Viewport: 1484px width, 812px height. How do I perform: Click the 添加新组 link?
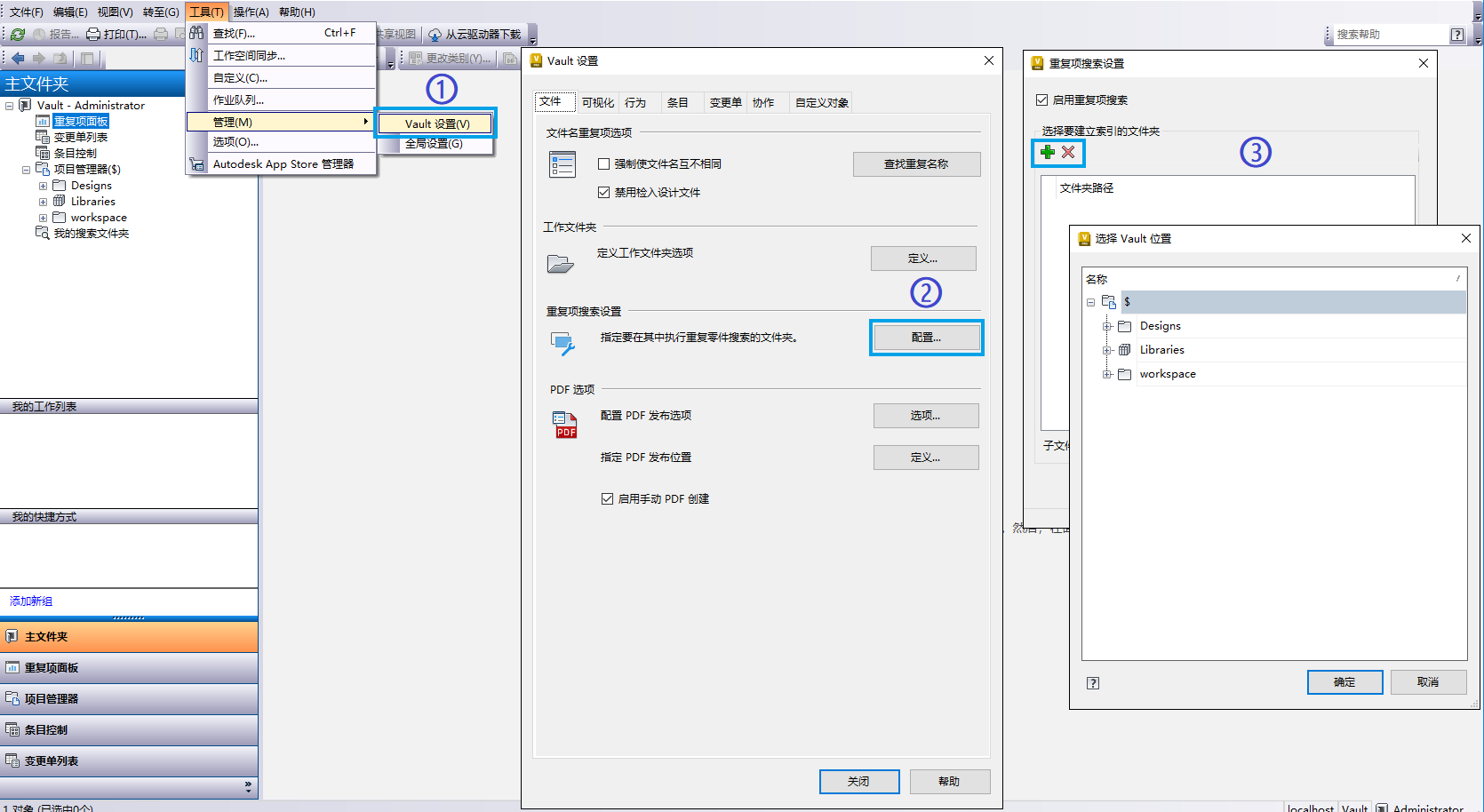pos(31,601)
